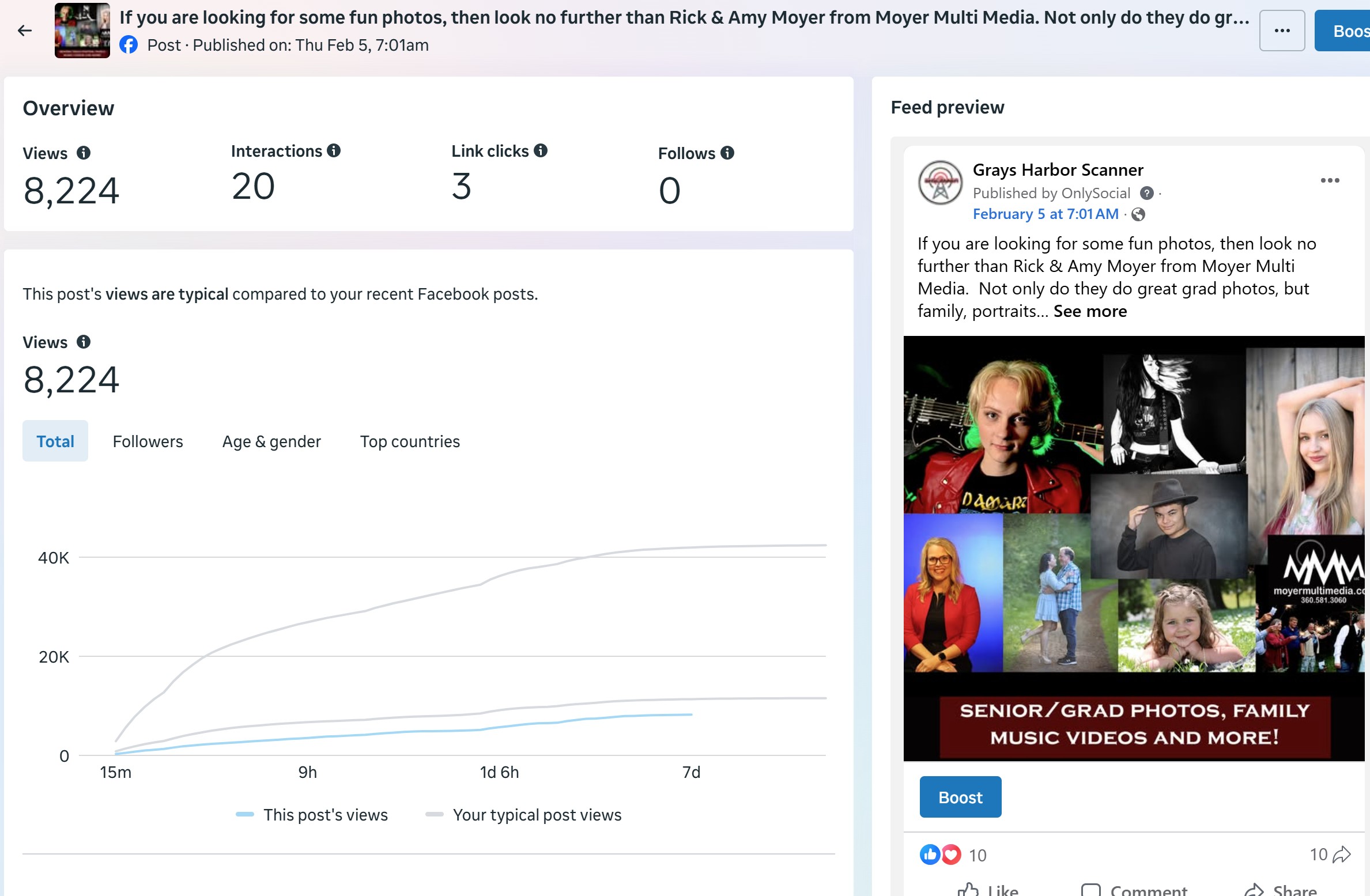Open the three-dots menu beside Boost header

1281,31
